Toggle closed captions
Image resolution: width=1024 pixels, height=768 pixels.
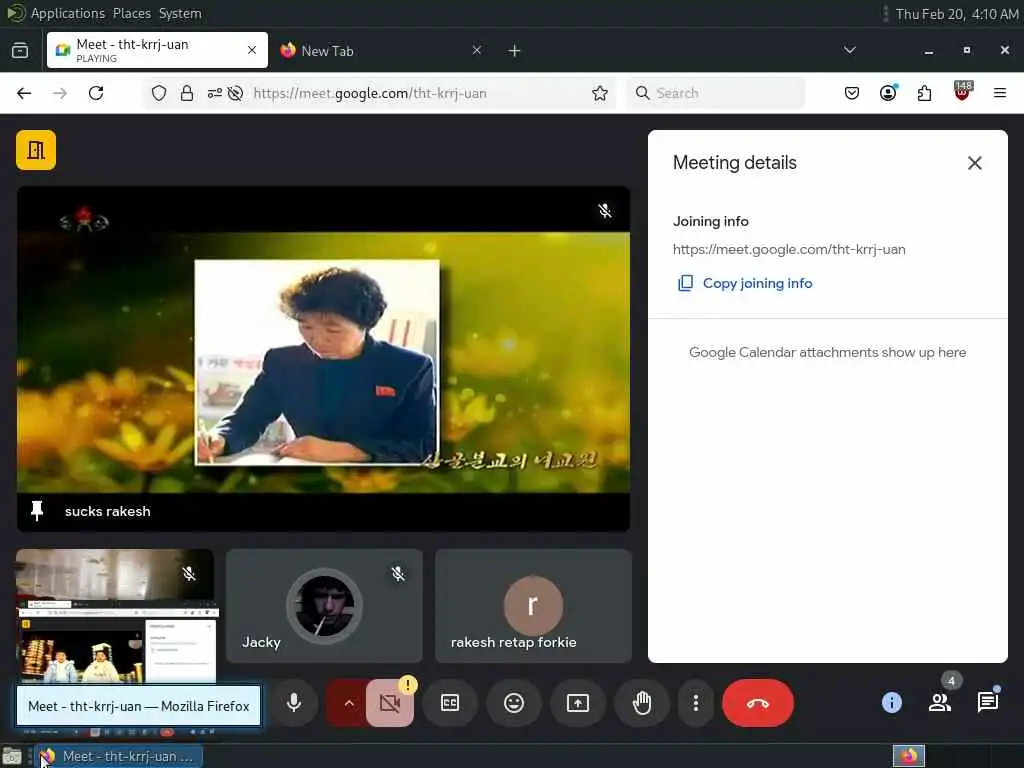click(450, 703)
